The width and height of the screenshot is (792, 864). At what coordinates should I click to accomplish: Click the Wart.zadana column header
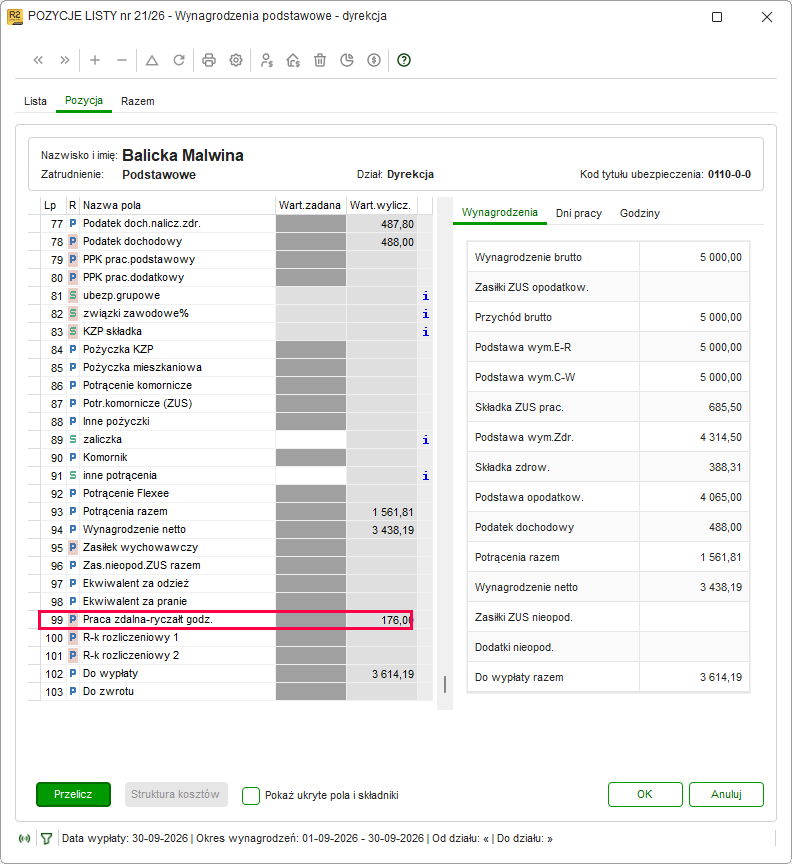coord(310,206)
